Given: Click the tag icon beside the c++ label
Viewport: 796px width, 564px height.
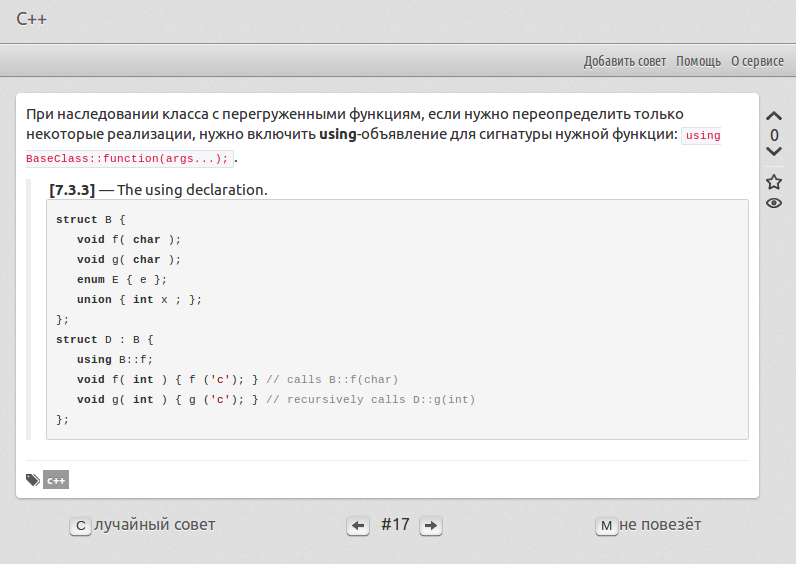Looking at the screenshot, I should point(33,480).
